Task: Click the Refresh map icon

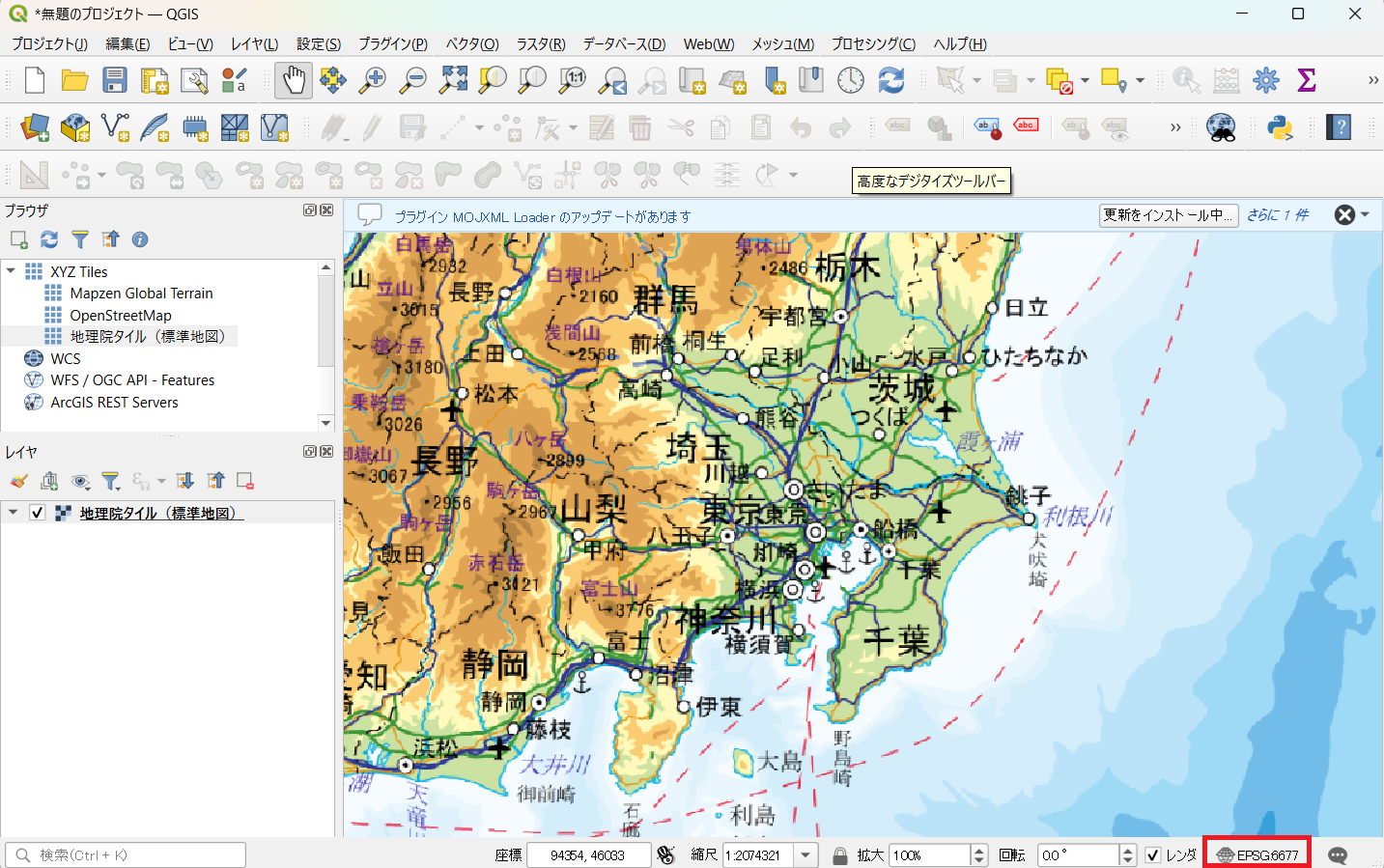Action: [891, 80]
